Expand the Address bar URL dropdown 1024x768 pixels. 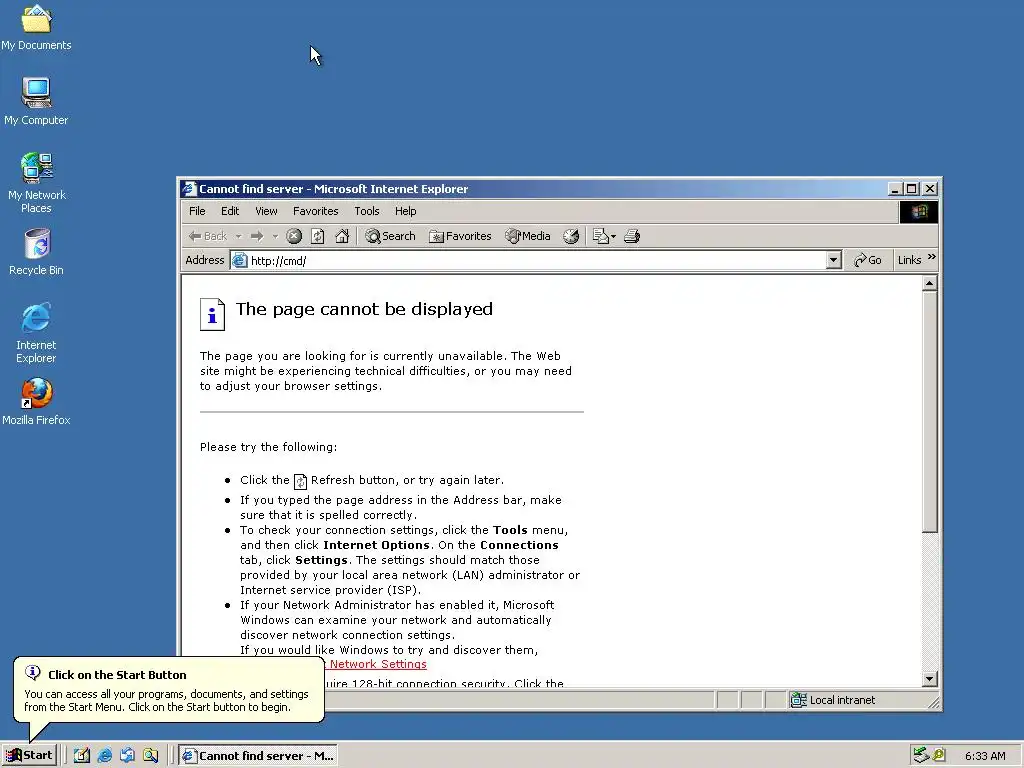(833, 261)
